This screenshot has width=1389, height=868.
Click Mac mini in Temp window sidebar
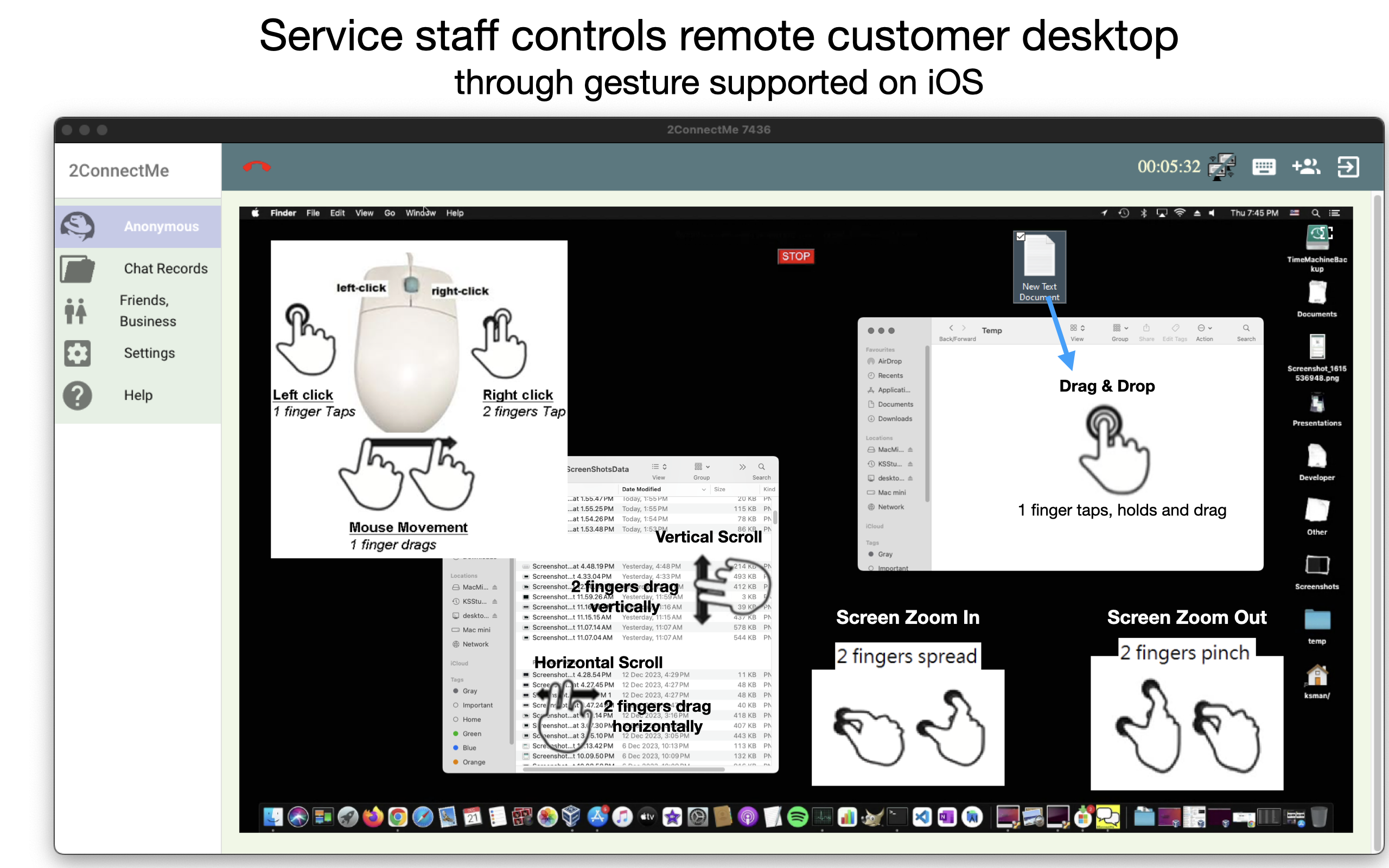coord(891,493)
